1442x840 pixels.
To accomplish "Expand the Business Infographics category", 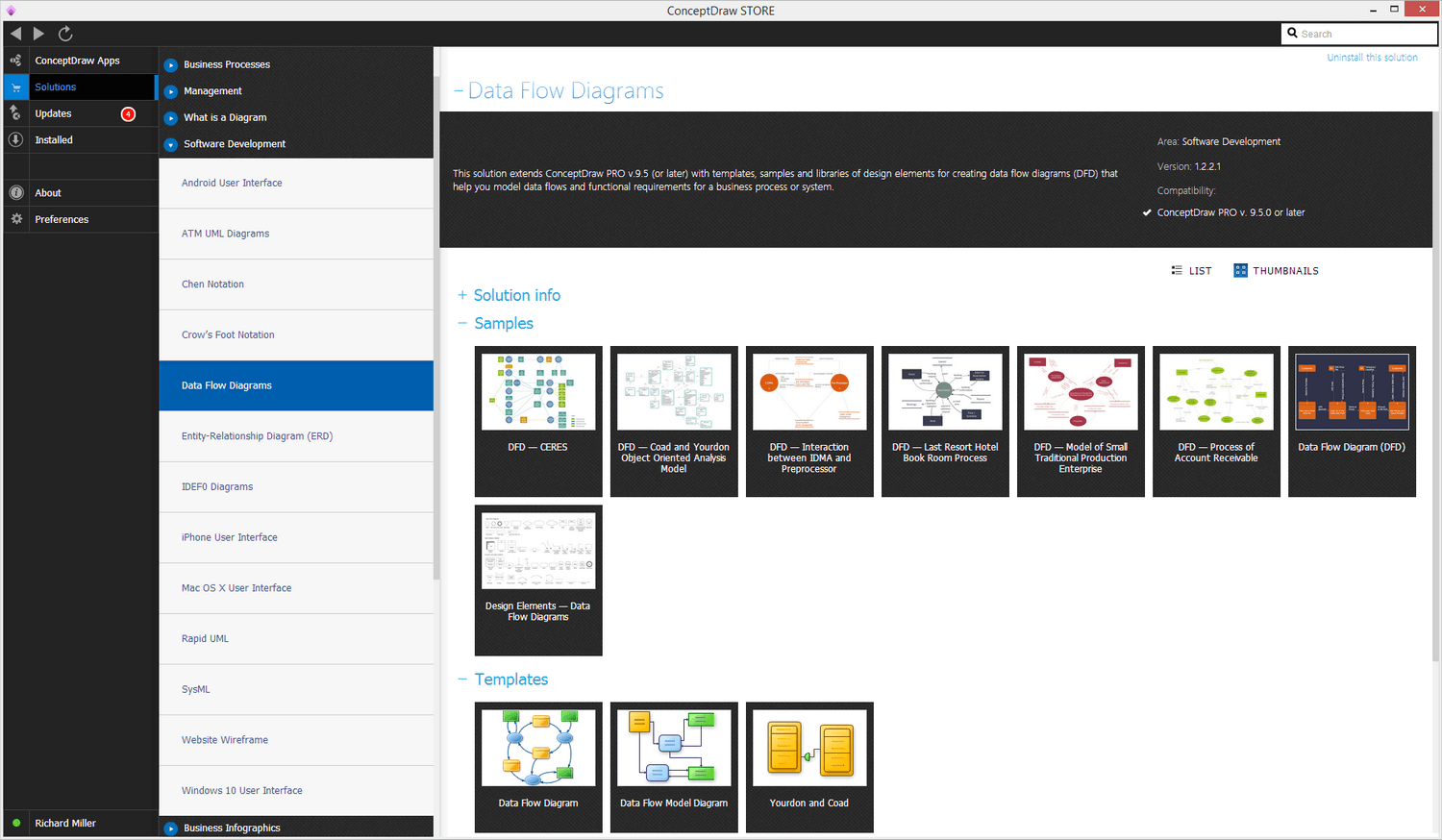I will pos(170,828).
